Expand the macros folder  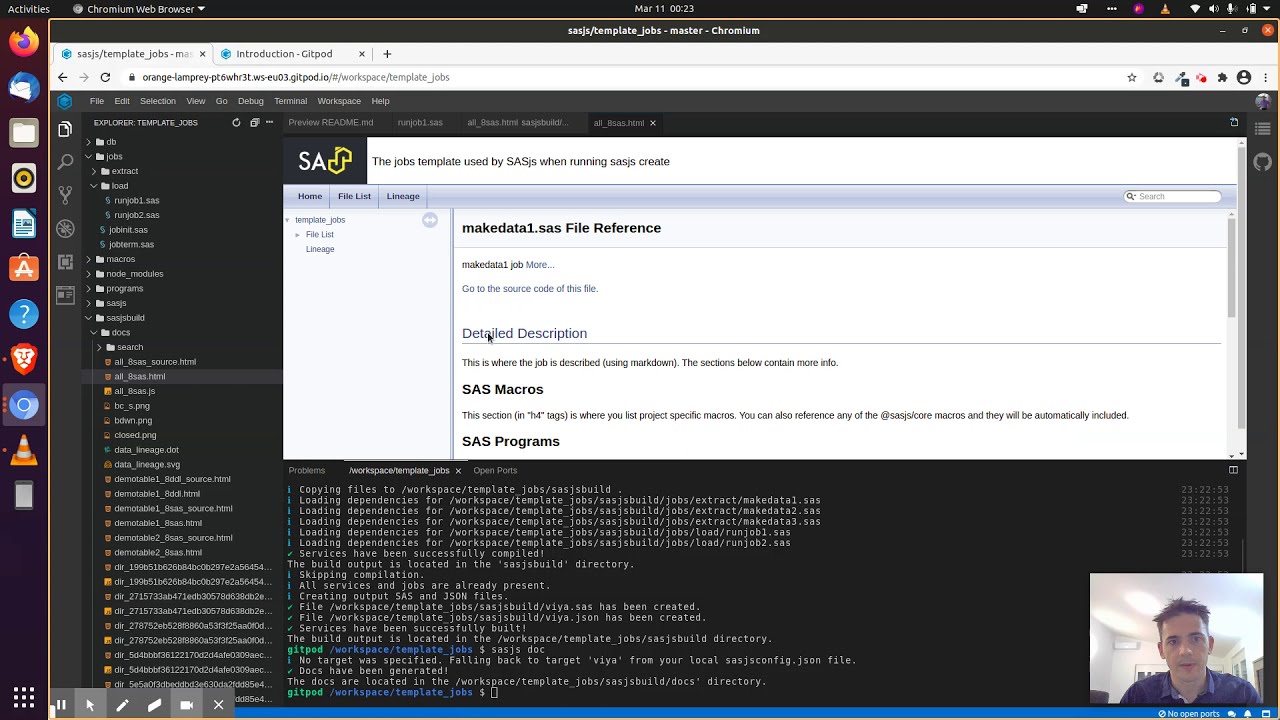120,259
